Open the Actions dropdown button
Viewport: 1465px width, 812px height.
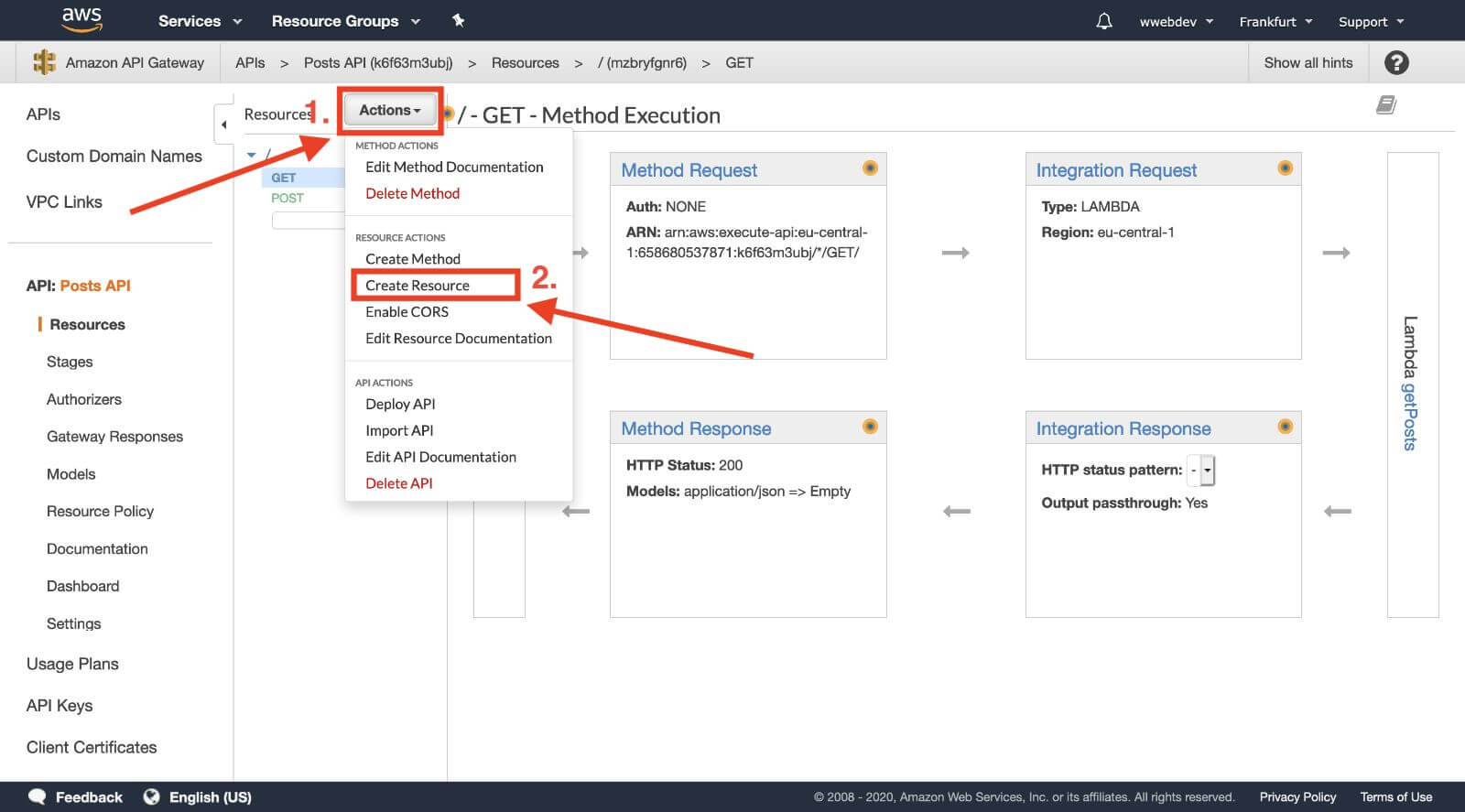[x=390, y=110]
